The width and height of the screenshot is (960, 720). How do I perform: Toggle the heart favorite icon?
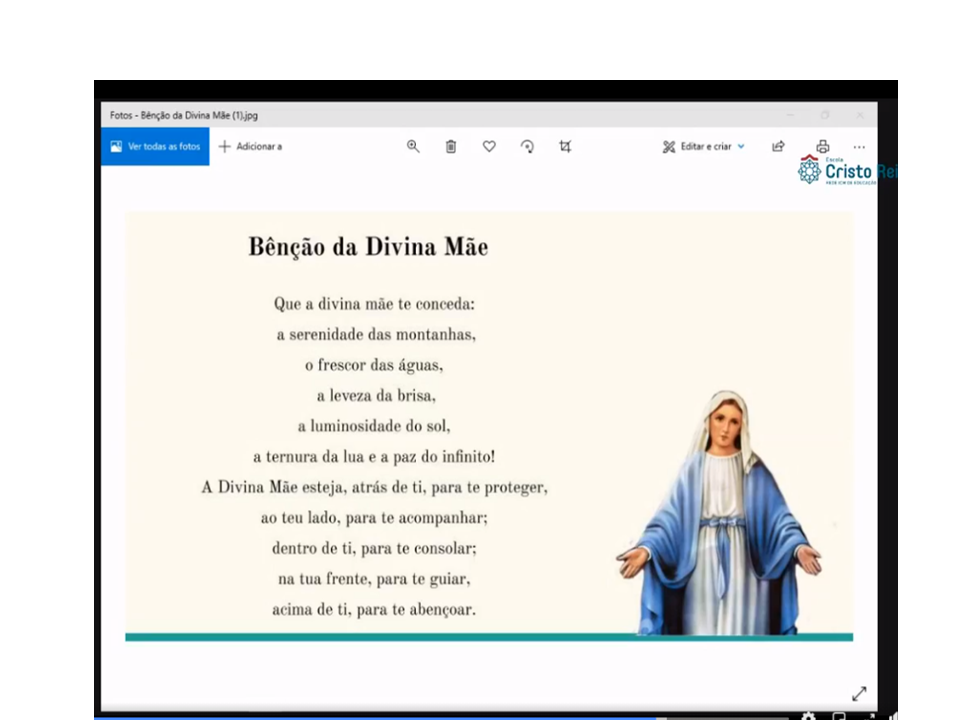[489, 146]
